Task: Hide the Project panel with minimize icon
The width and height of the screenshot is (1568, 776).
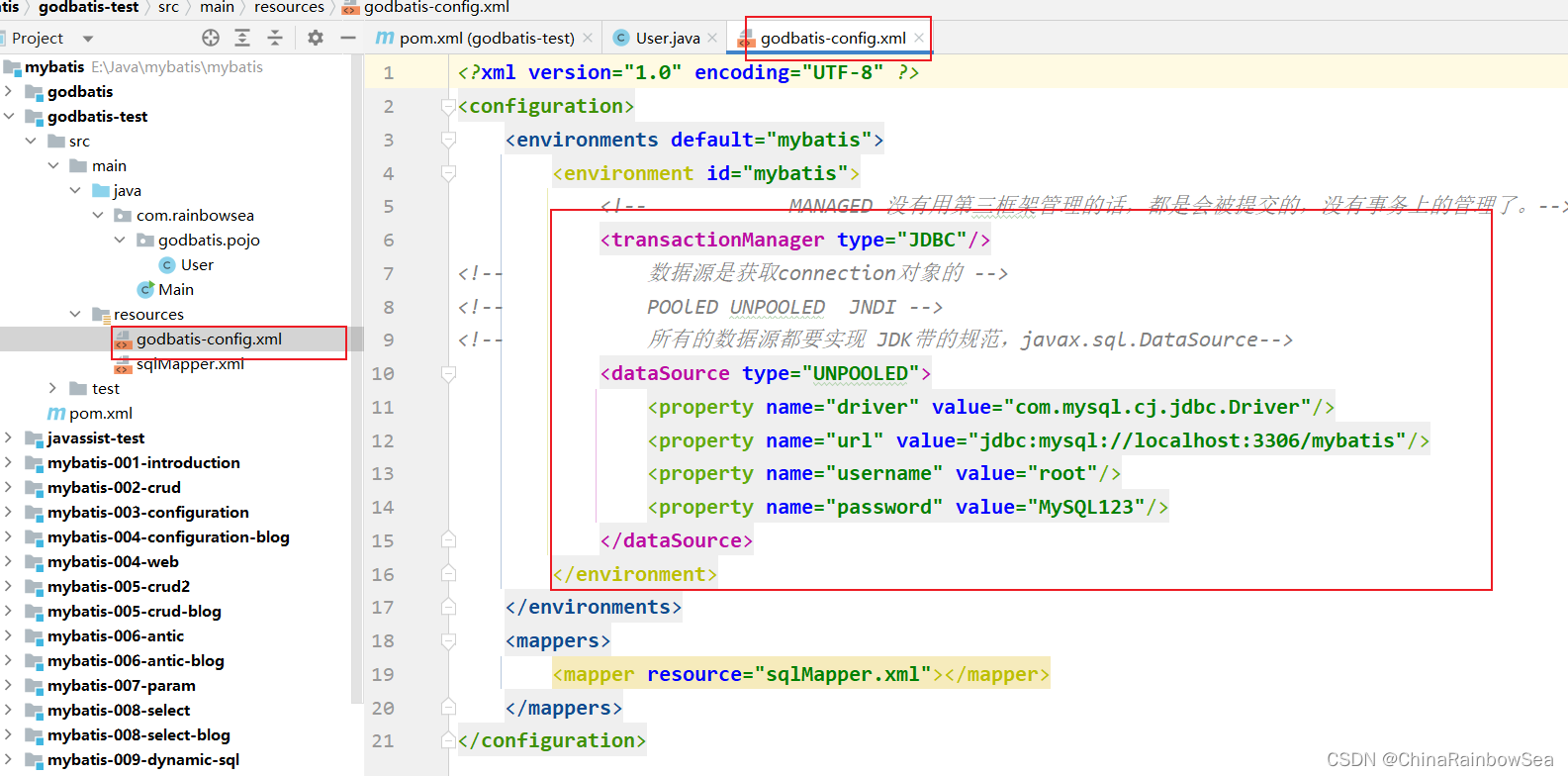Action: click(x=347, y=38)
